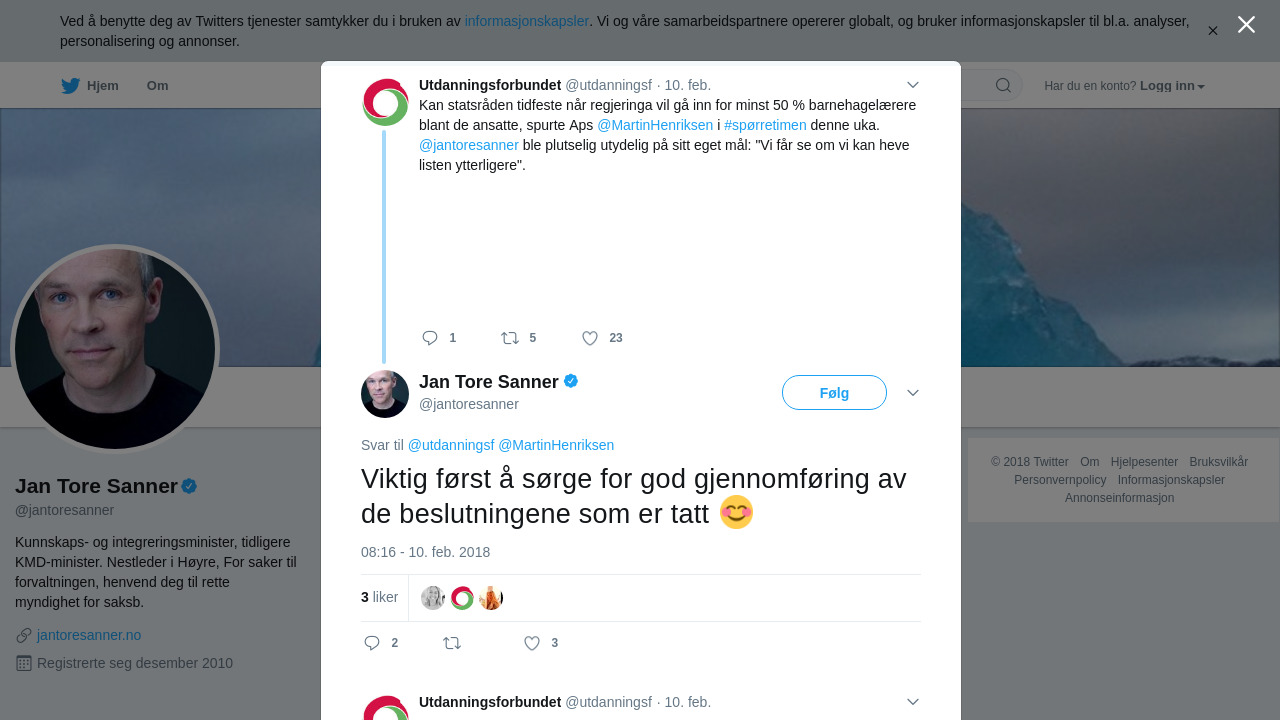Dismiss the cookie notice banner
Screen dimensions: 1280x720
pos(1213,31)
